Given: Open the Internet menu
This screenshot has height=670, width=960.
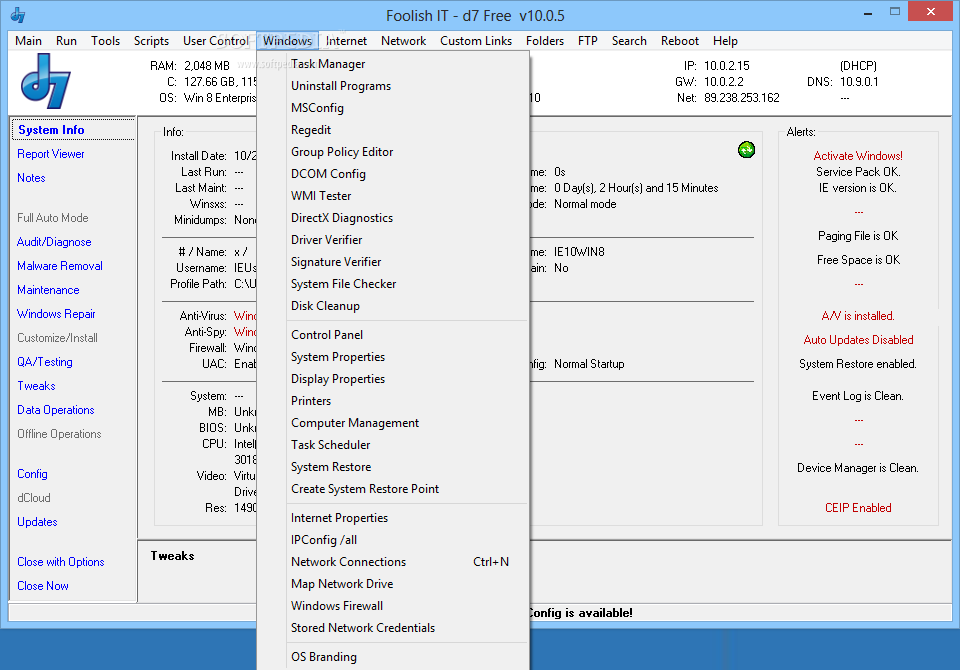Looking at the screenshot, I should pyautogui.click(x=346, y=41).
